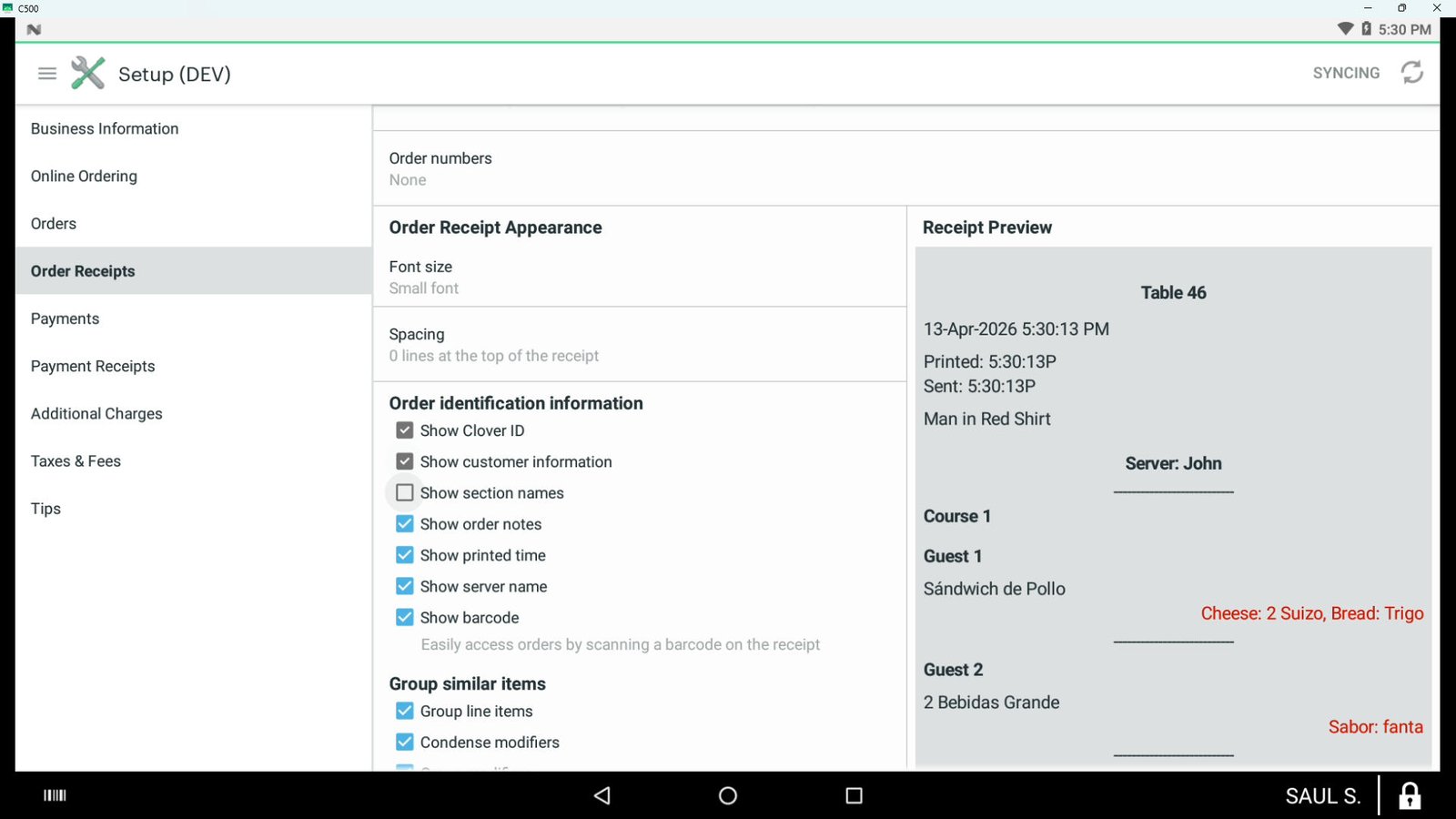The height and width of the screenshot is (819, 1456).
Task: Toggle Condense modifiers checkbox
Action: coord(405,742)
